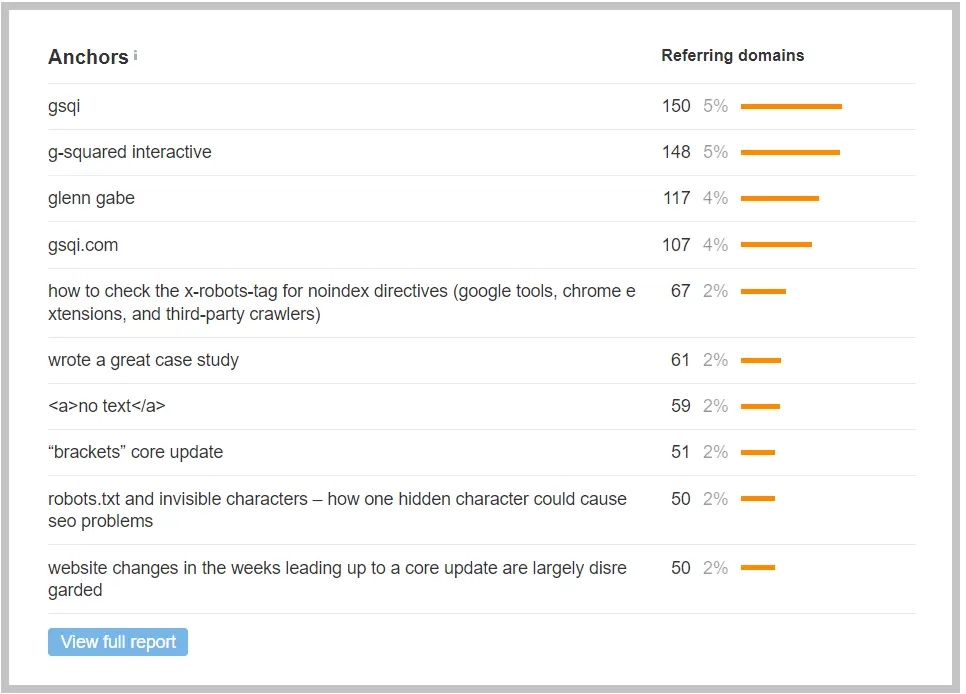The width and height of the screenshot is (966, 694).
Task: Click the Anchors section heading
Action: (x=88, y=57)
